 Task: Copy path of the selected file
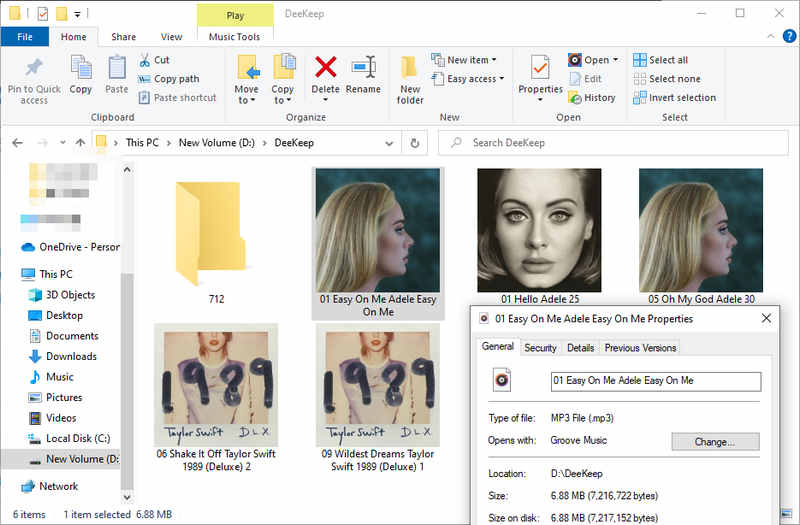(x=169, y=79)
